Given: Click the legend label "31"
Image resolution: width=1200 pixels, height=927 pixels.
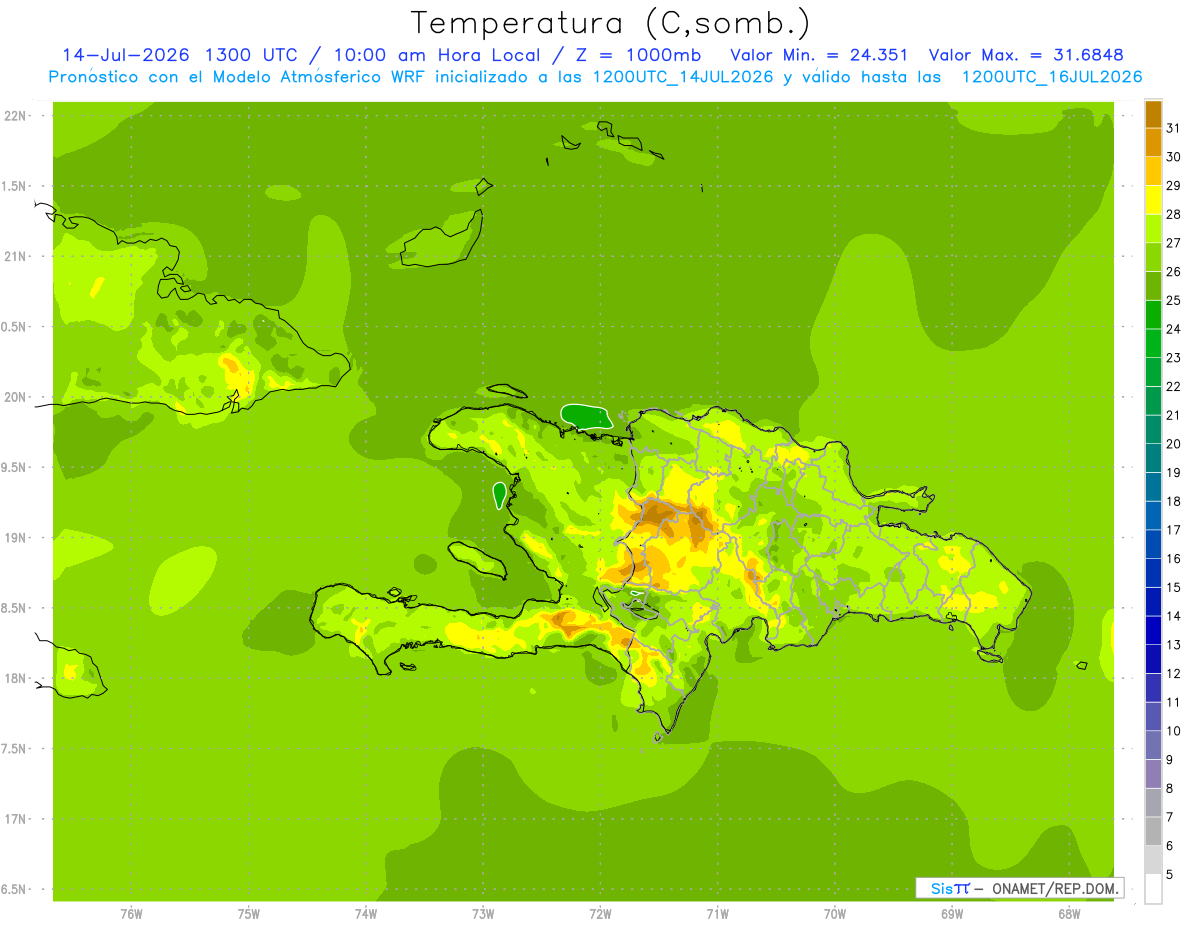Looking at the screenshot, I should pos(1173,128).
